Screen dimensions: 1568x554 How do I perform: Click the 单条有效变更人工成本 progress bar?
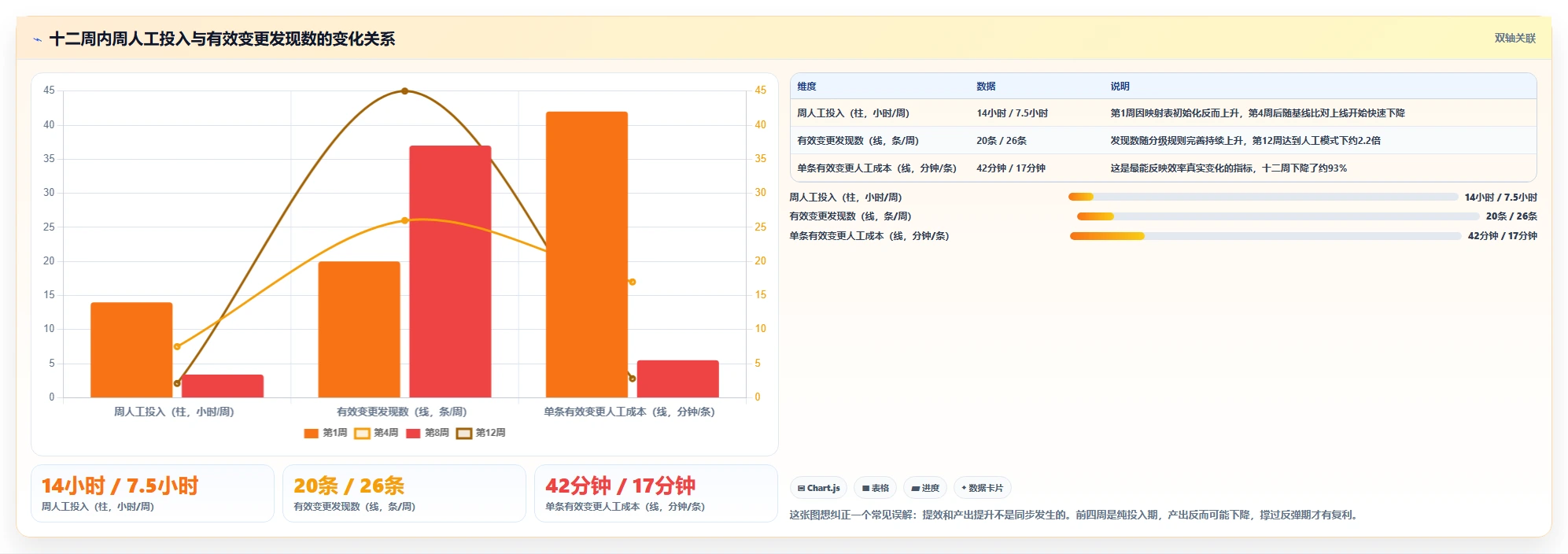tap(1265, 236)
